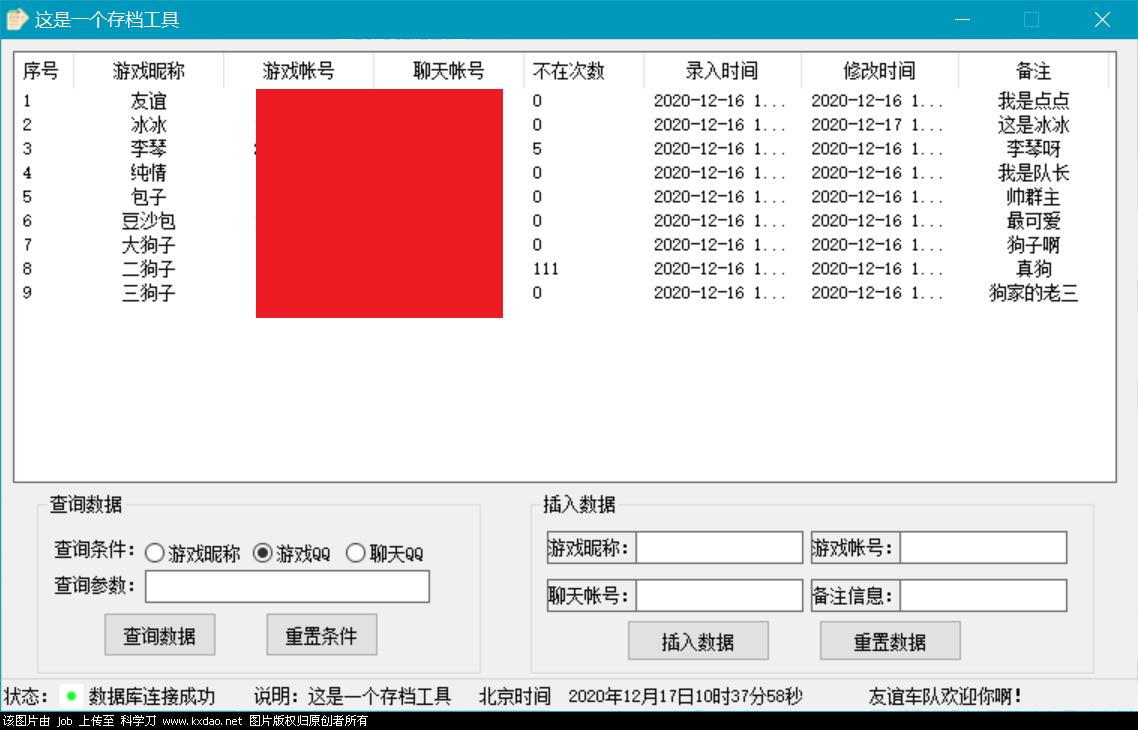Minimize the 存档工具 window
Screen dimensions: 1138x730
962,20
